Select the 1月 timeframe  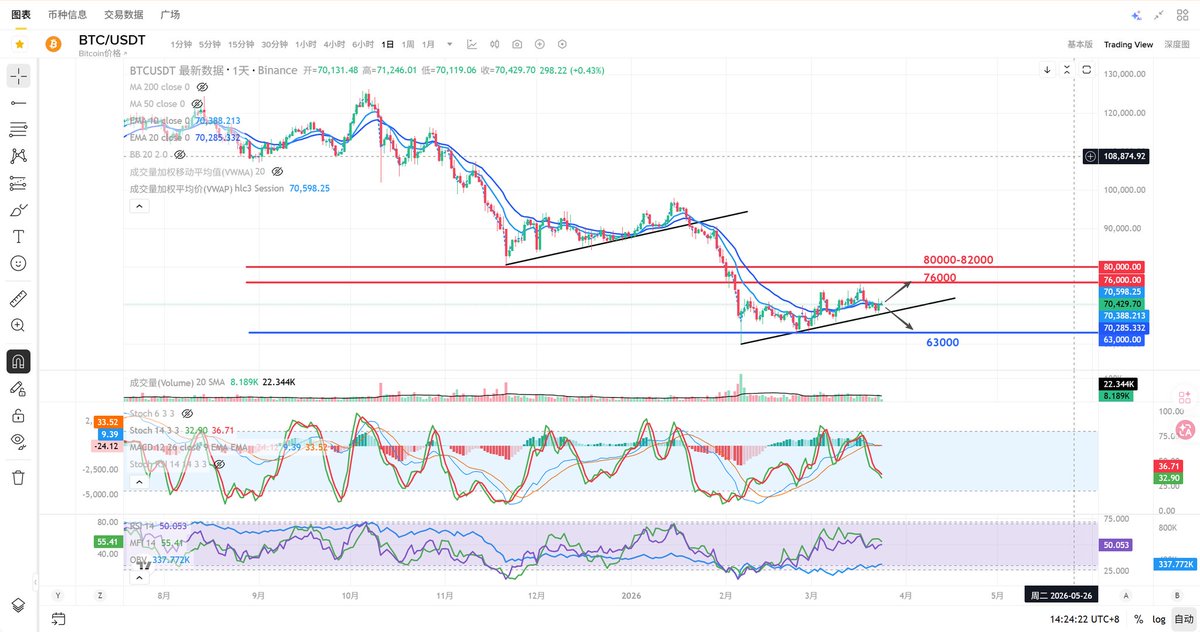(x=428, y=44)
